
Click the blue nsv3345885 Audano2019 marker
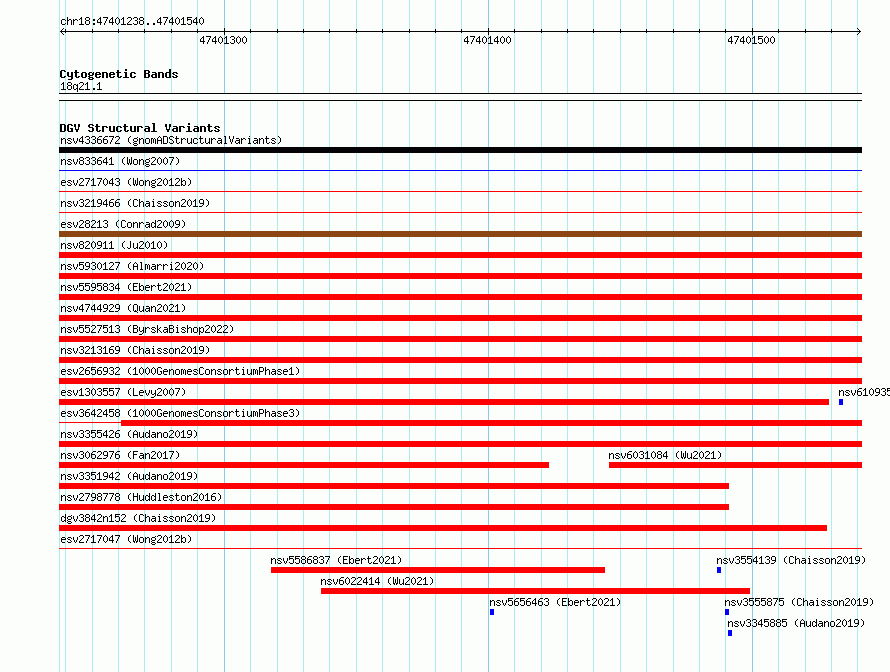click(x=730, y=633)
